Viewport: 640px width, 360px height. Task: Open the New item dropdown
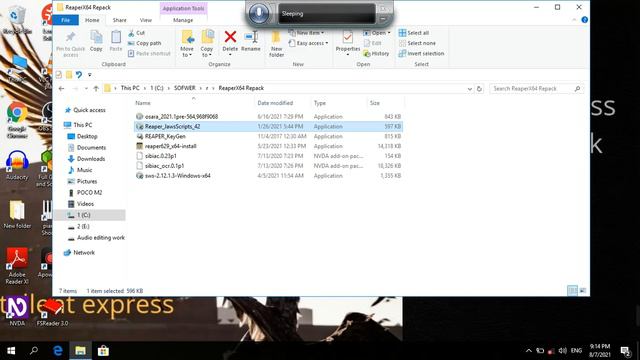coord(306,33)
